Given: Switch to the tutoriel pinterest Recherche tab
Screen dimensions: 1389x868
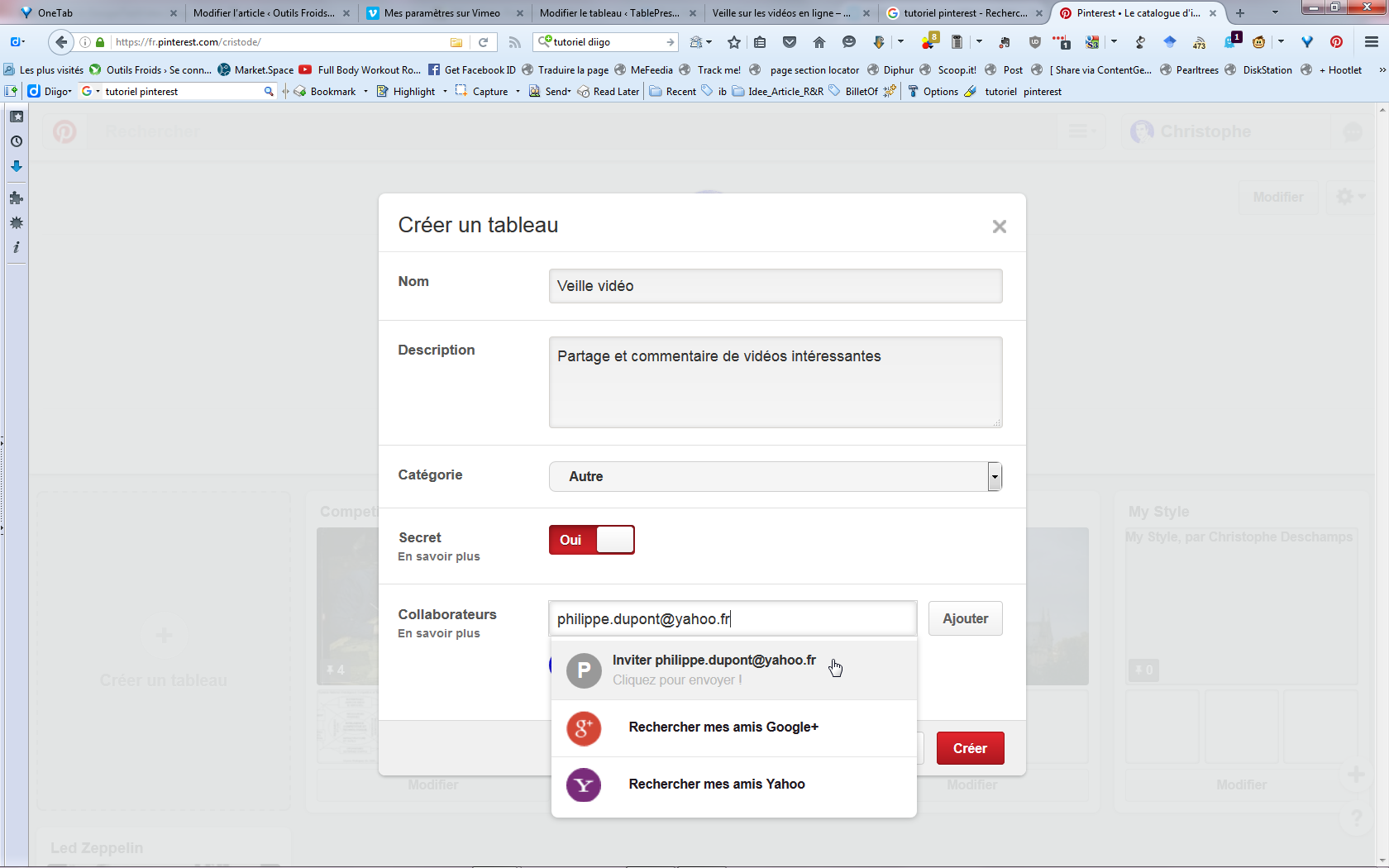Looking at the screenshot, I should (x=964, y=13).
